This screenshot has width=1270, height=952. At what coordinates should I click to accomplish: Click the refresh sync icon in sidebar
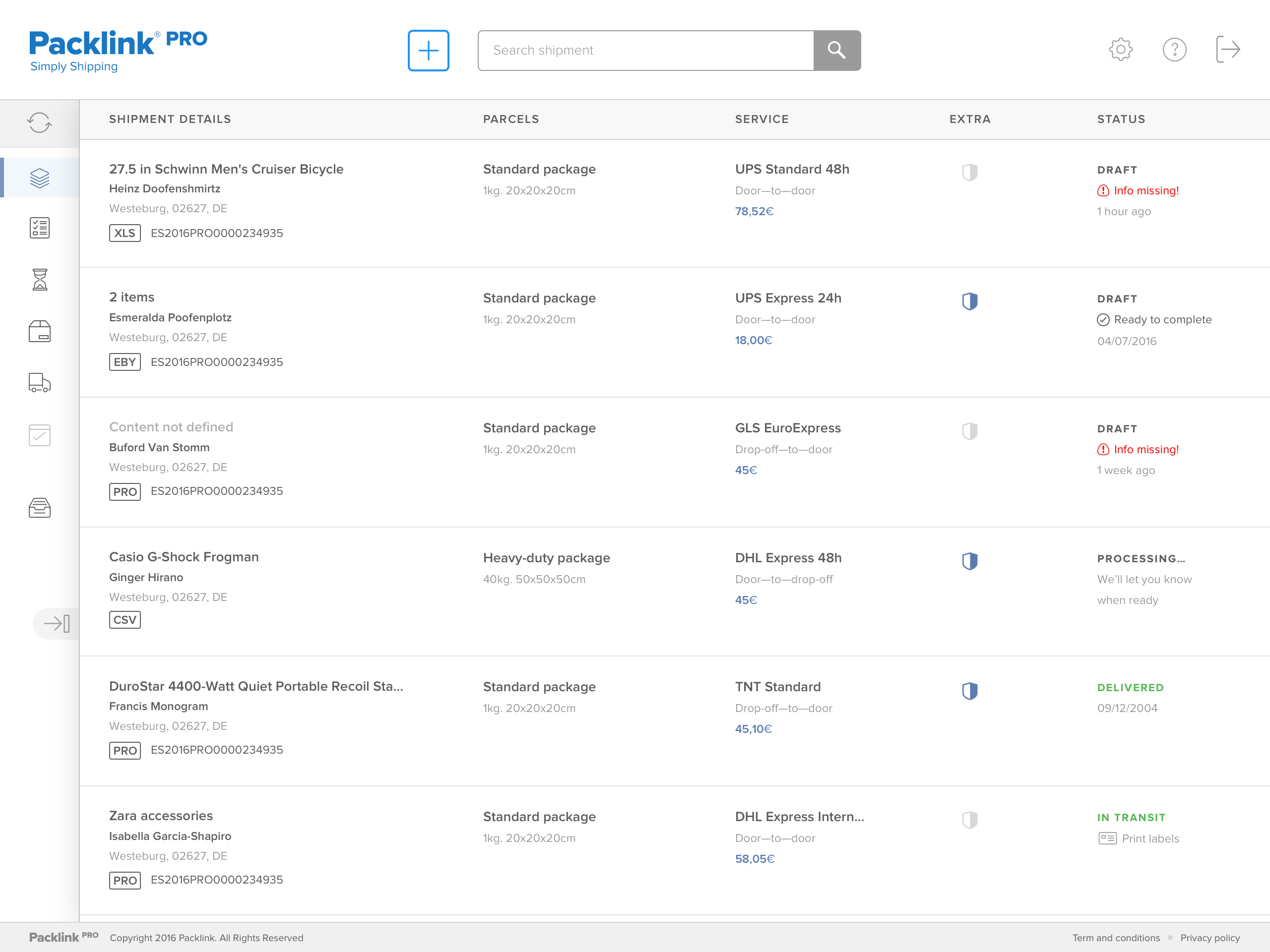39,122
